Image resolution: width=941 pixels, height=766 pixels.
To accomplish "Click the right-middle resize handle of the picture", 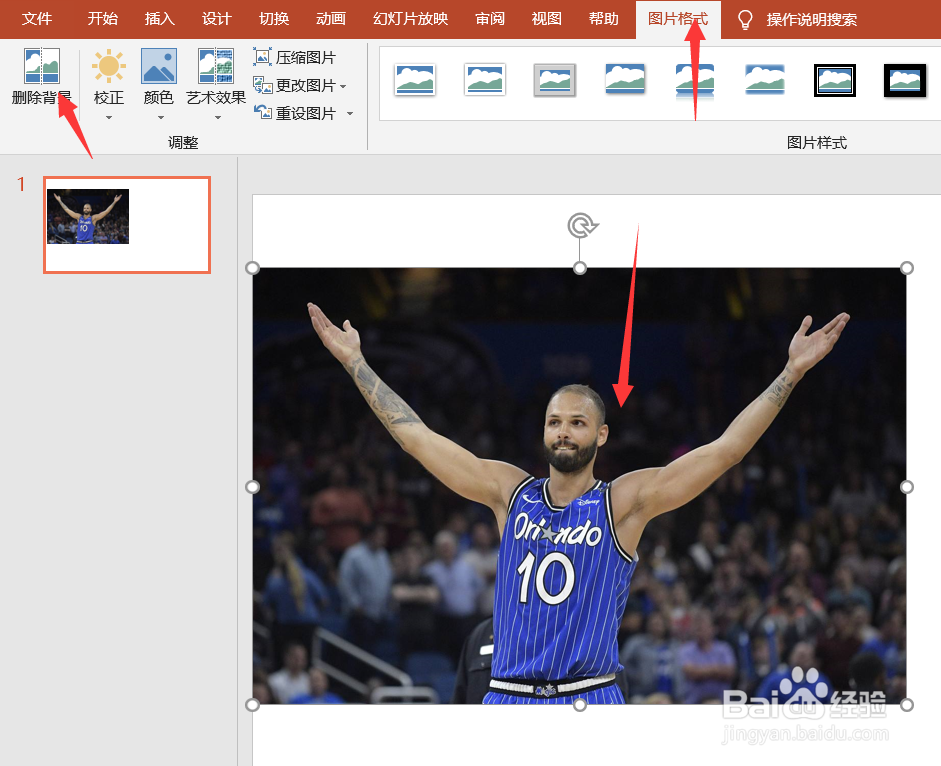I will coord(907,486).
